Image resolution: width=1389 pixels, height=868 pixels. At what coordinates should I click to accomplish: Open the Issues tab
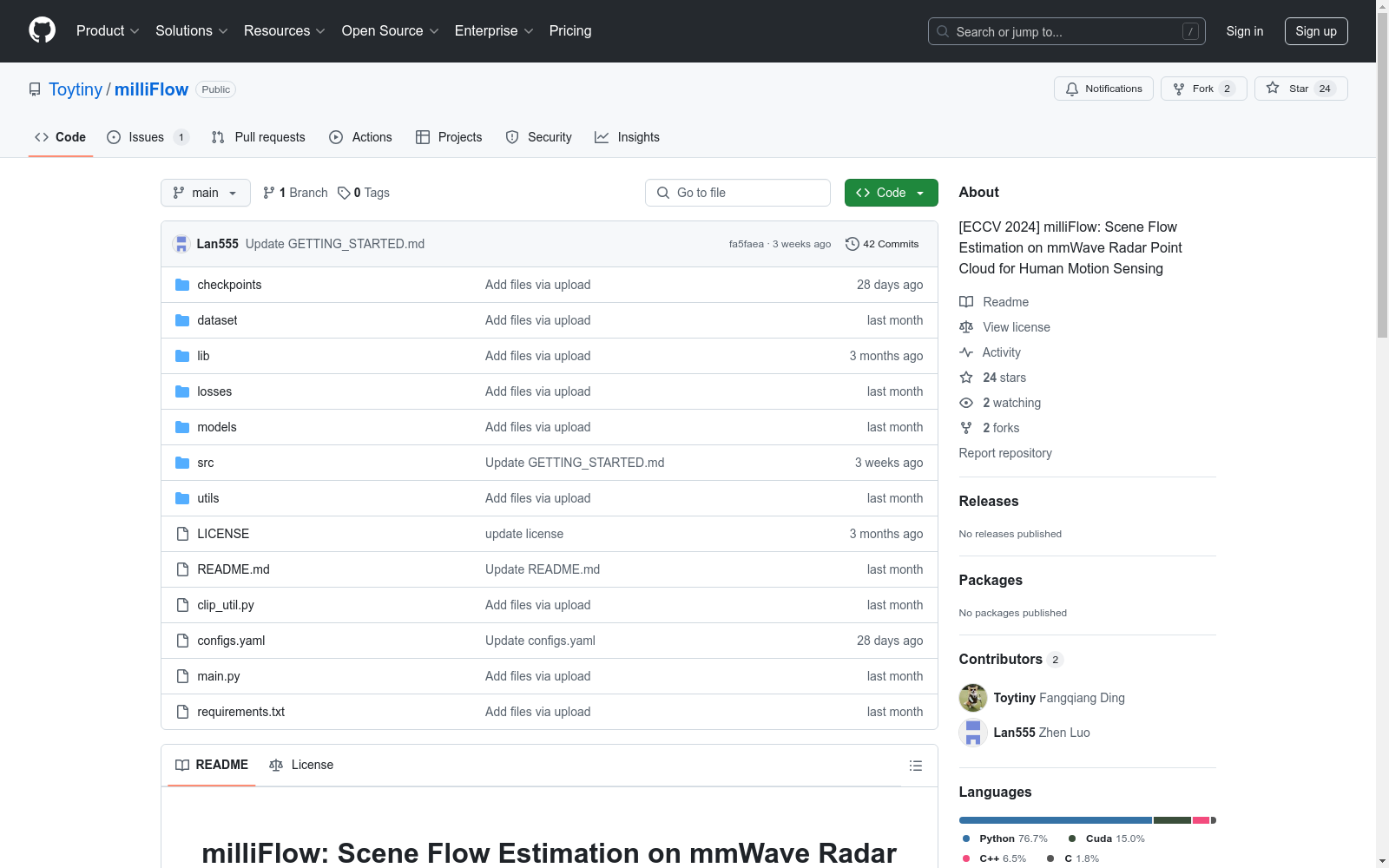[x=148, y=137]
